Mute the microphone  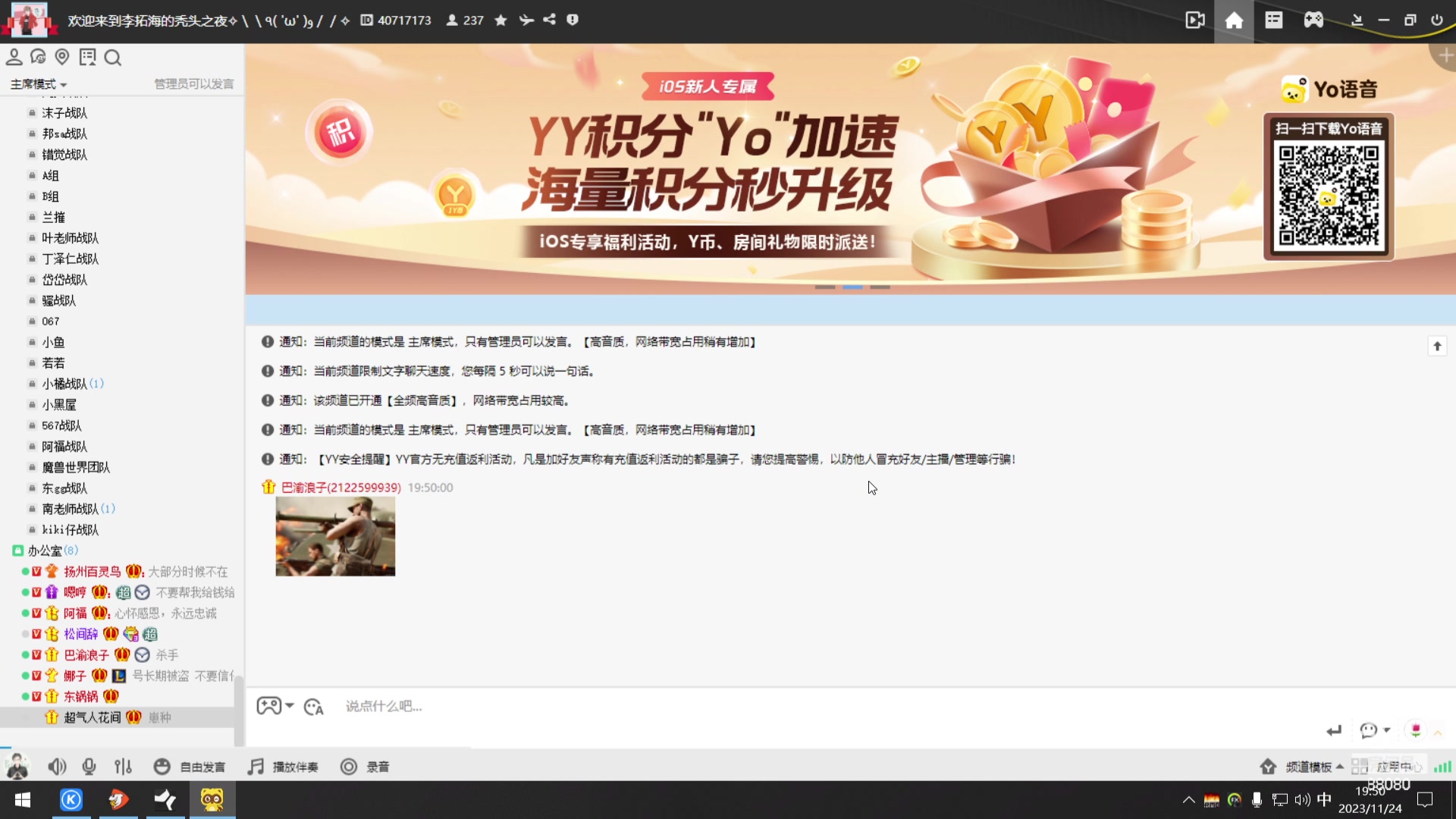click(x=89, y=767)
